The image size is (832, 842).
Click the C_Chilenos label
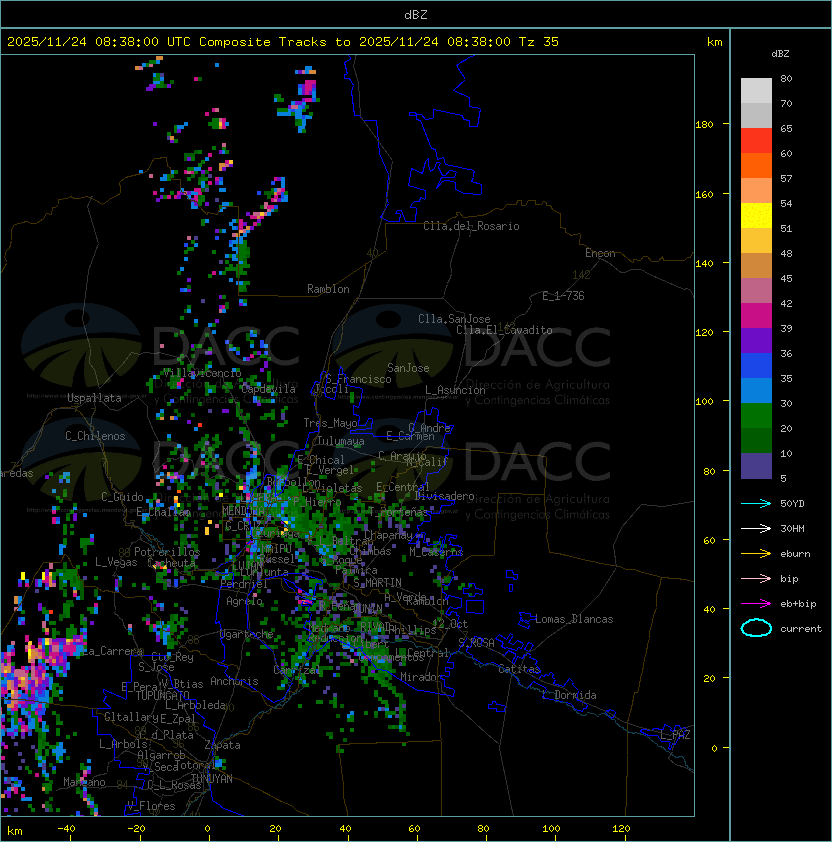95,436
